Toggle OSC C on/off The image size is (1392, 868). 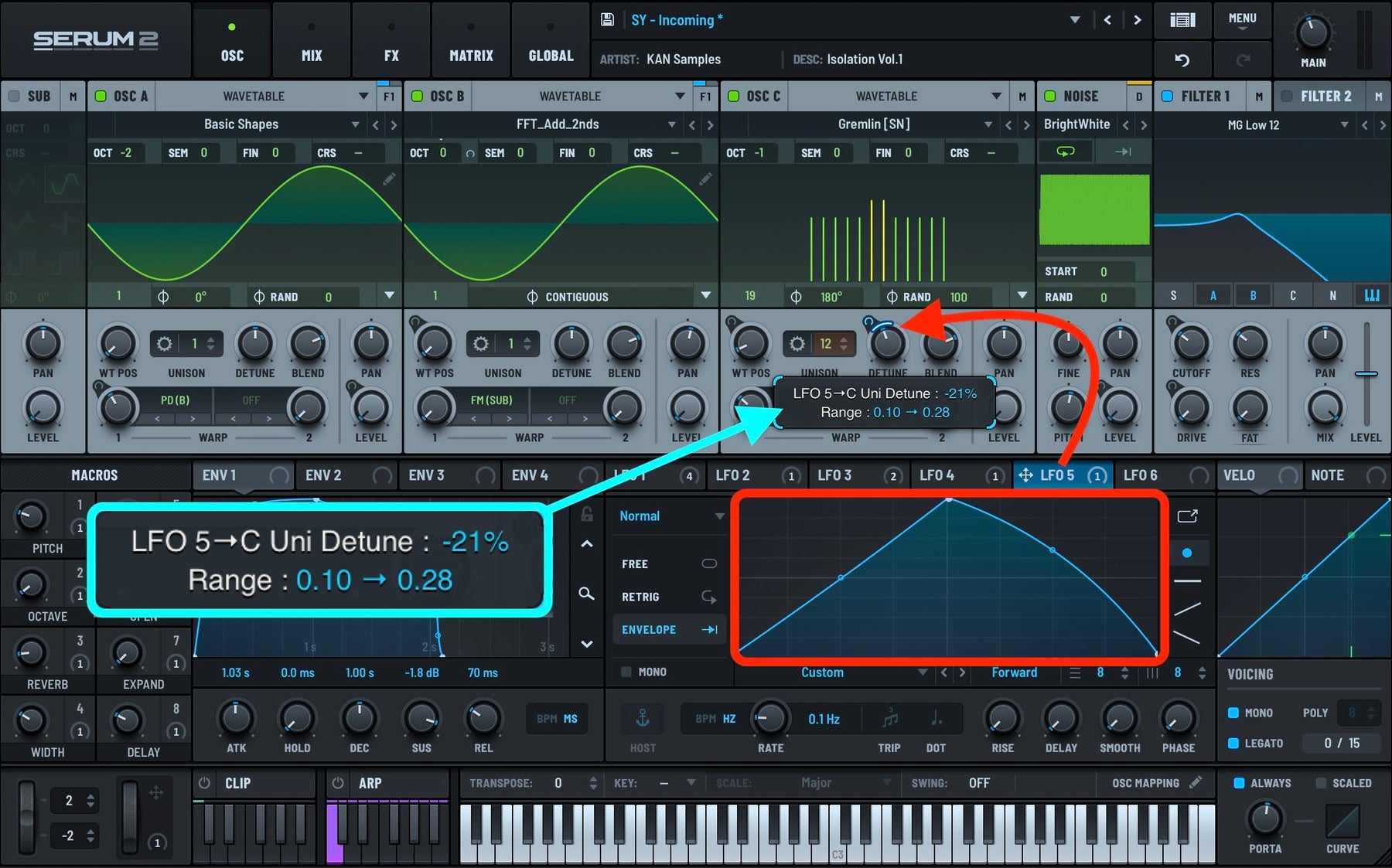pos(733,96)
